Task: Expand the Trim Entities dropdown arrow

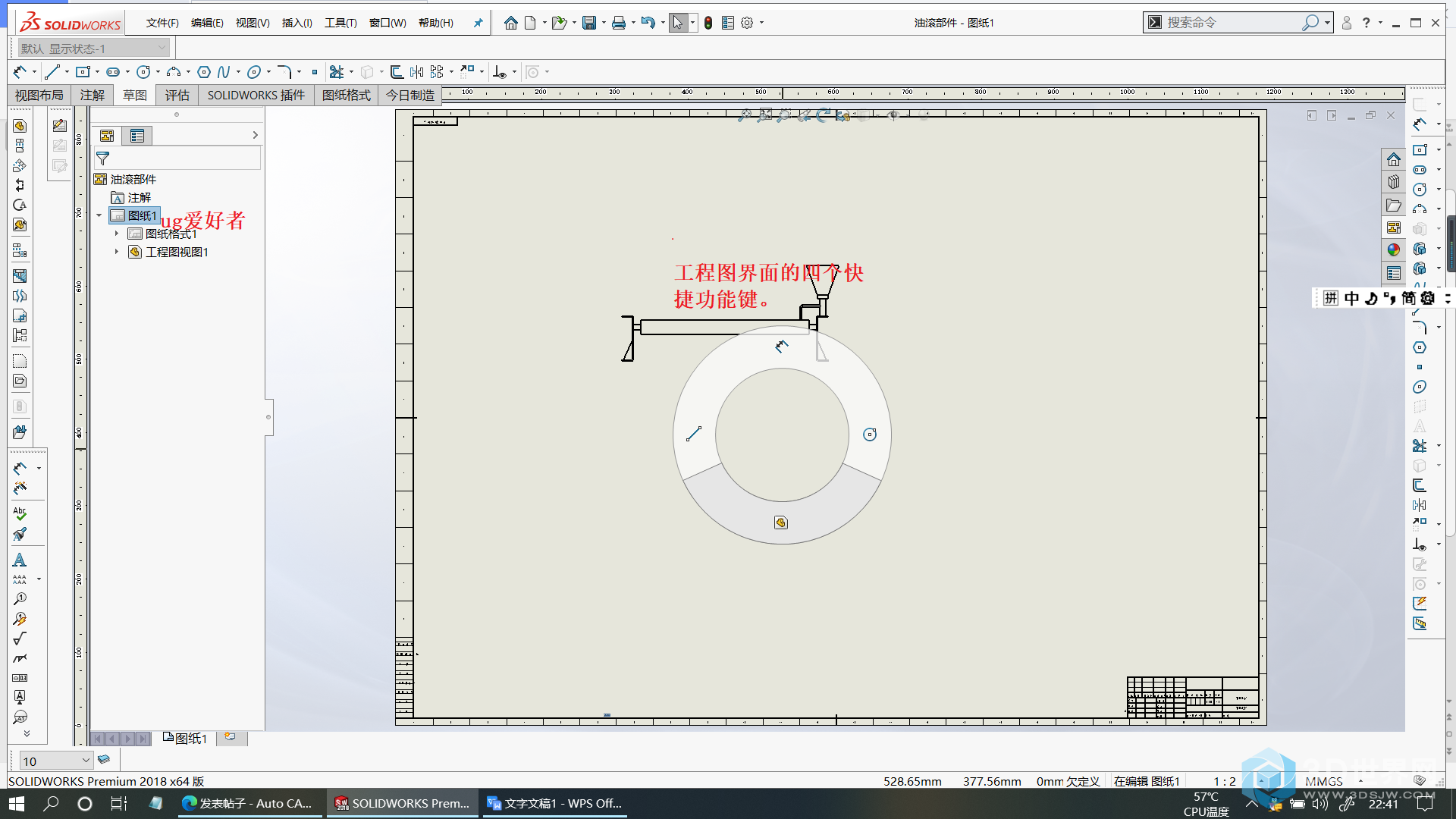Action: pos(351,72)
